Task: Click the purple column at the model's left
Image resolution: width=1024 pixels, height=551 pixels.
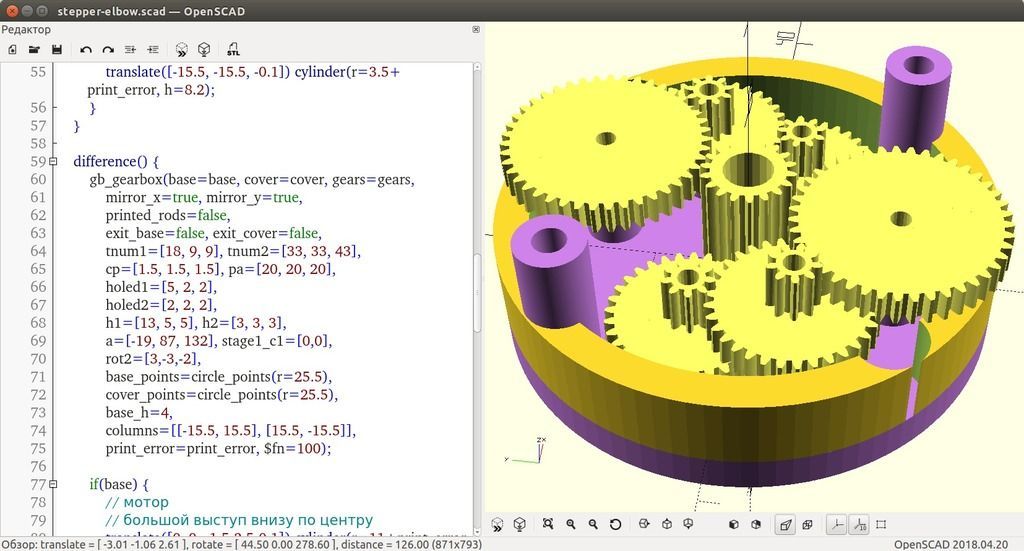Action: coord(554,273)
